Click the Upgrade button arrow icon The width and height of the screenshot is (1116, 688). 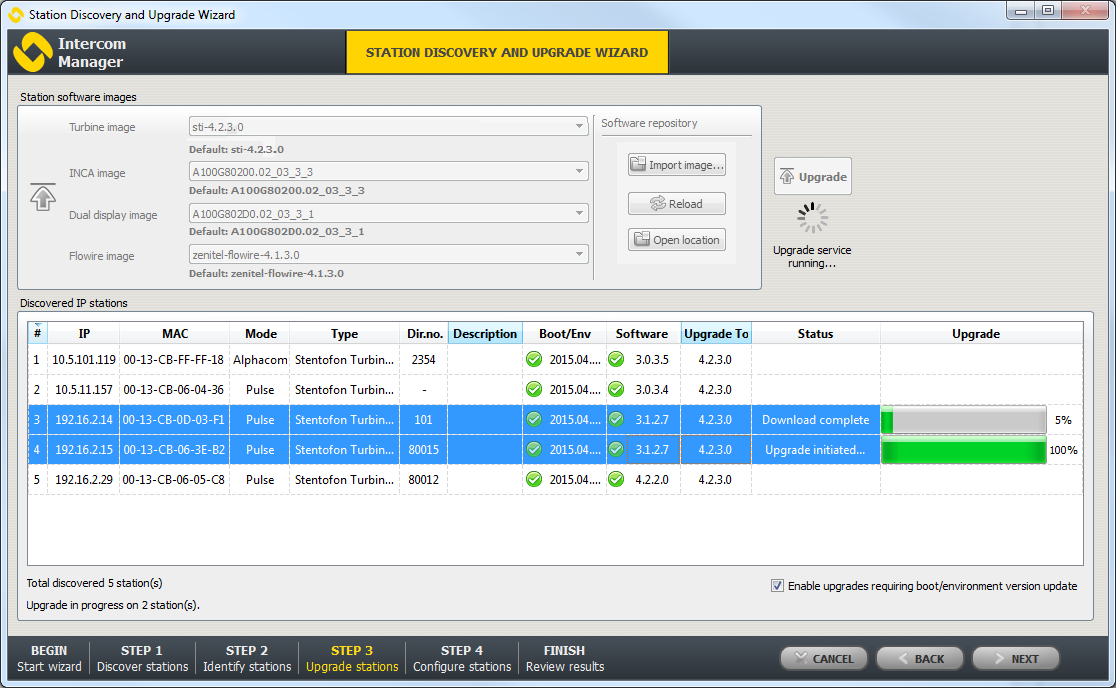(x=786, y=177)
